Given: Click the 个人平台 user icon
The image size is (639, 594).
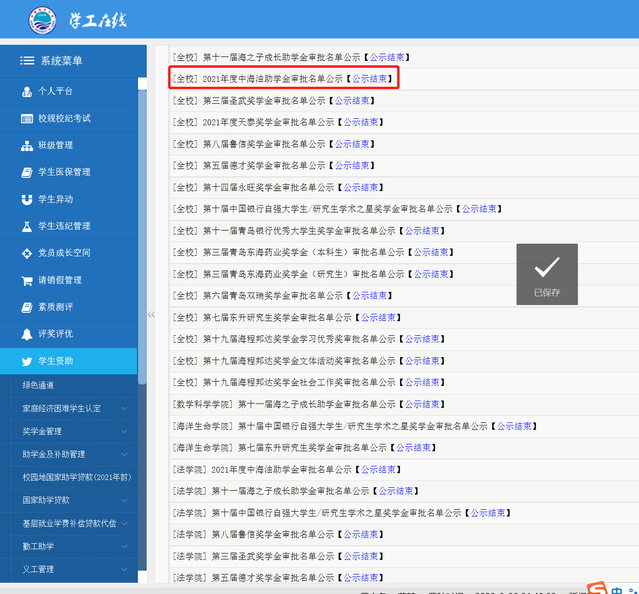Looking at the screenshot, I should click(x=27, y=91).
